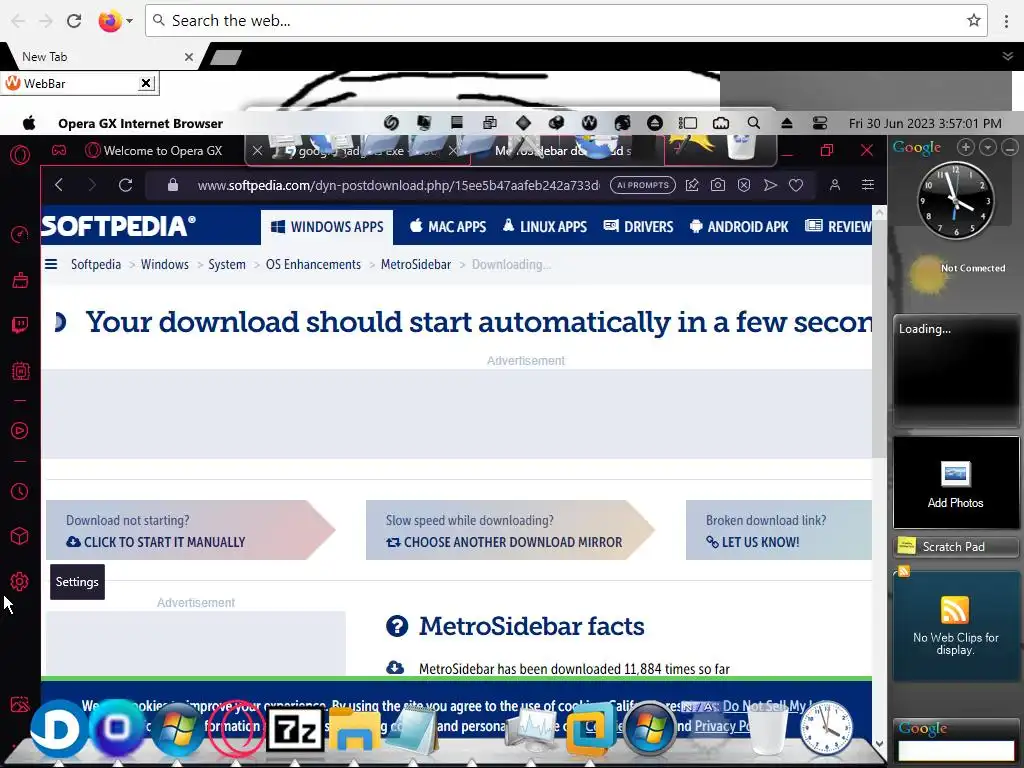Click the send/flow arrow icon in address bar
This screenshot has width=1024, height=768.
tap(770, 185)
